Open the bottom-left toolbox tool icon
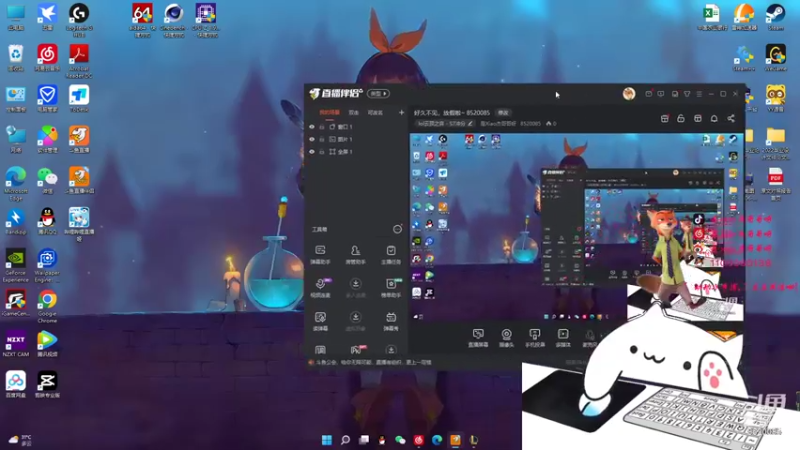Screen dimensions: 800x450 coord(320,350)
